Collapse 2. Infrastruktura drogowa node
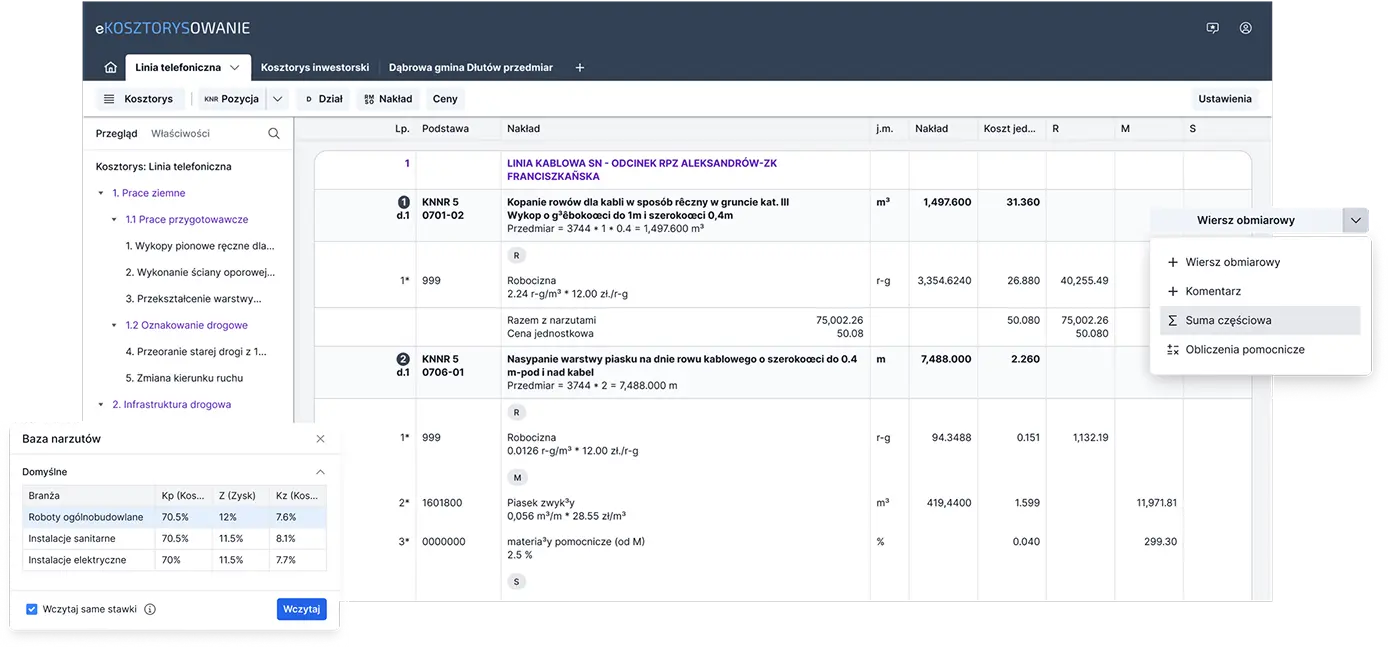This screenshot has width=1391, height=648. [100, 404]
